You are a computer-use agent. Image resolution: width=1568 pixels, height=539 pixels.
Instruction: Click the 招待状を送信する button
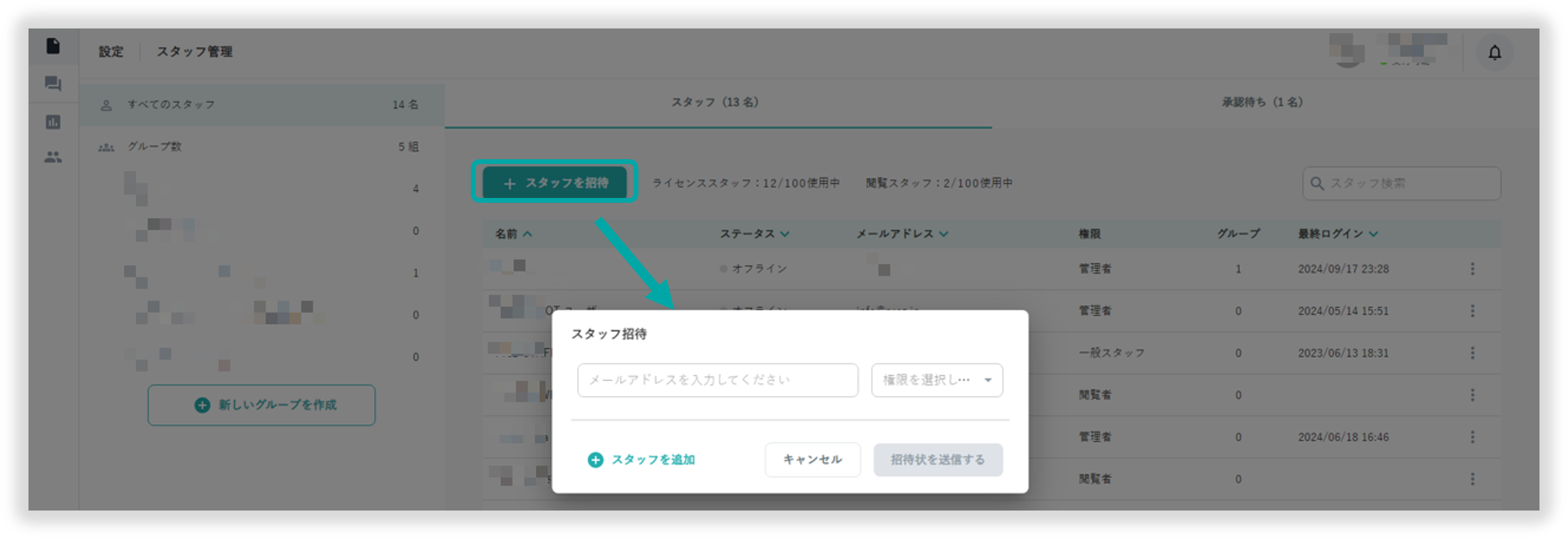point(938,460)
